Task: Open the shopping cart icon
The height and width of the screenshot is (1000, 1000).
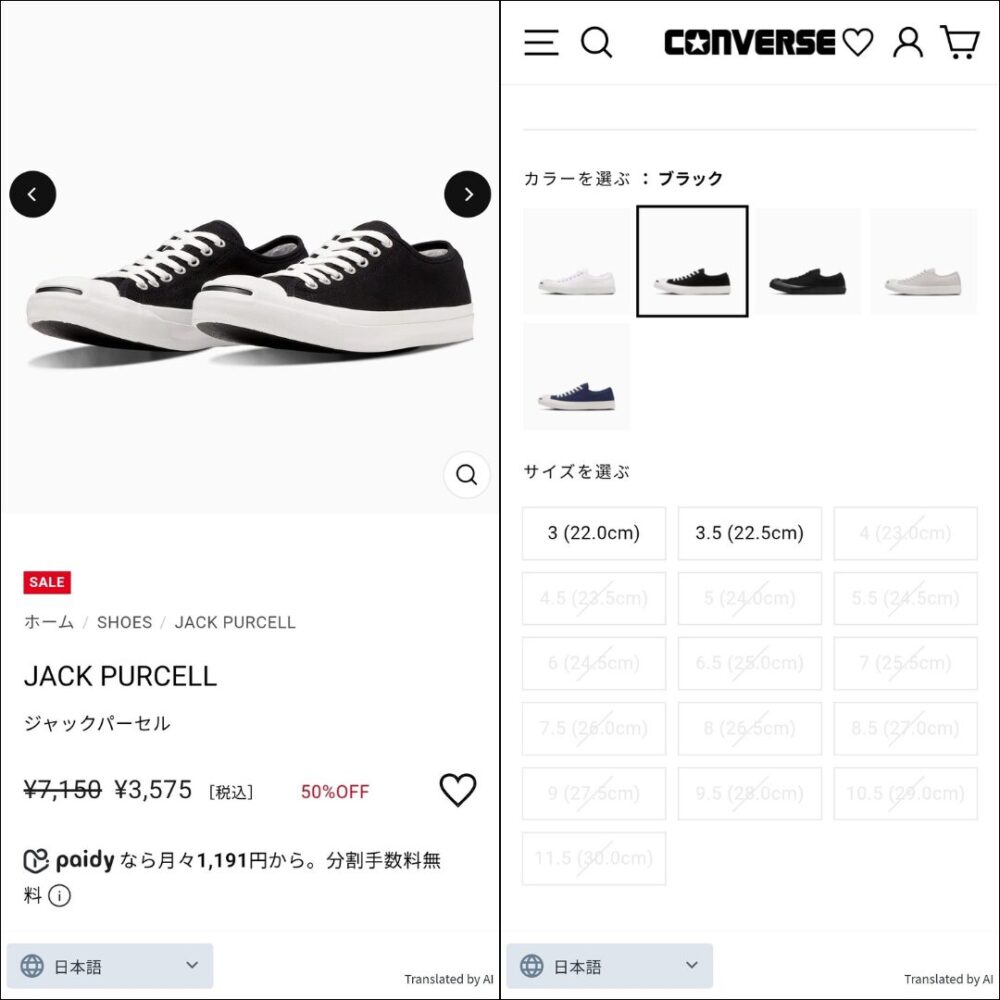Action: click(x=960, y=42)
